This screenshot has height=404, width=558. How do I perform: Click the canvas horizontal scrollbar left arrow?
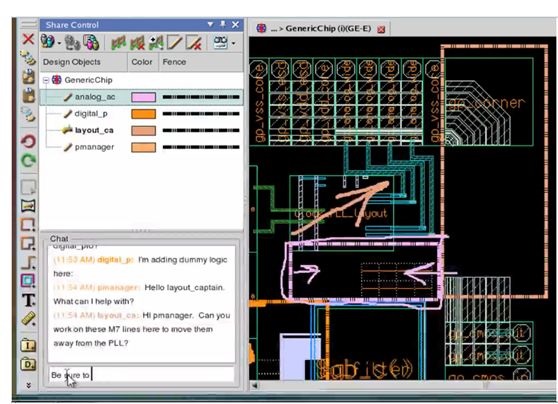255,385
